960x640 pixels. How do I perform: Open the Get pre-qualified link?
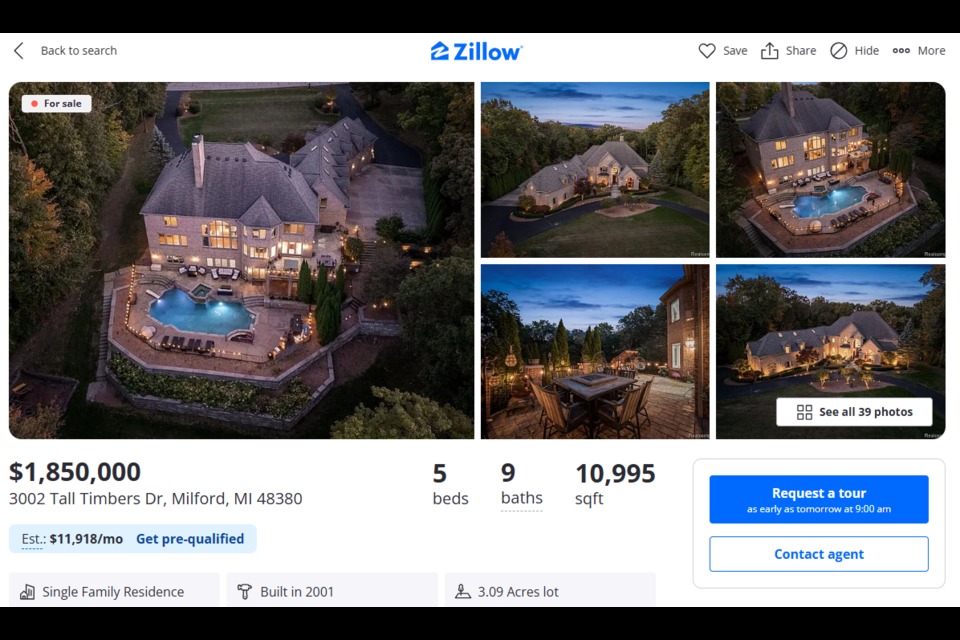click(x=190, y=539)
